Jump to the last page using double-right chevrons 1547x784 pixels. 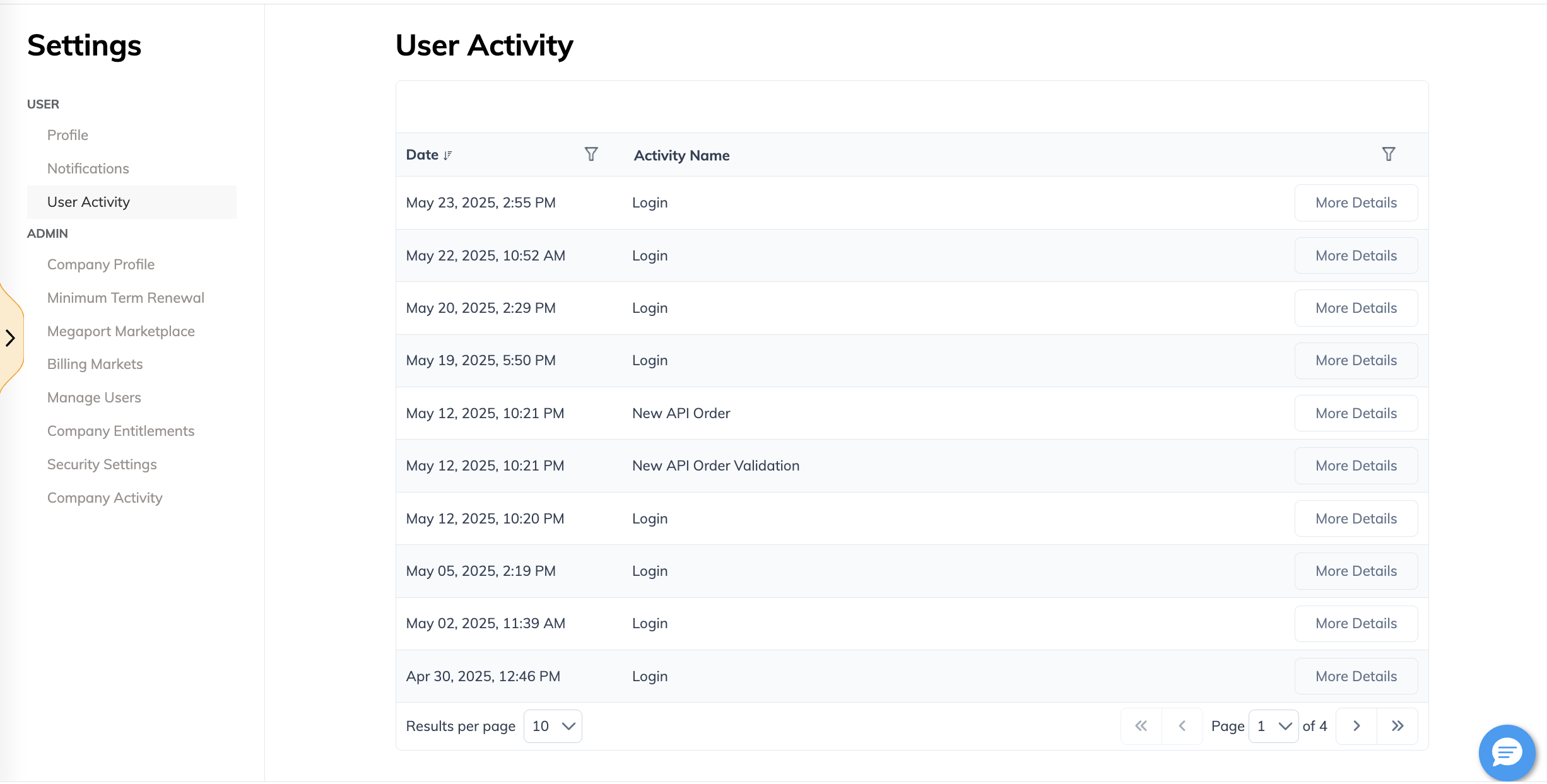point(1397,726)
